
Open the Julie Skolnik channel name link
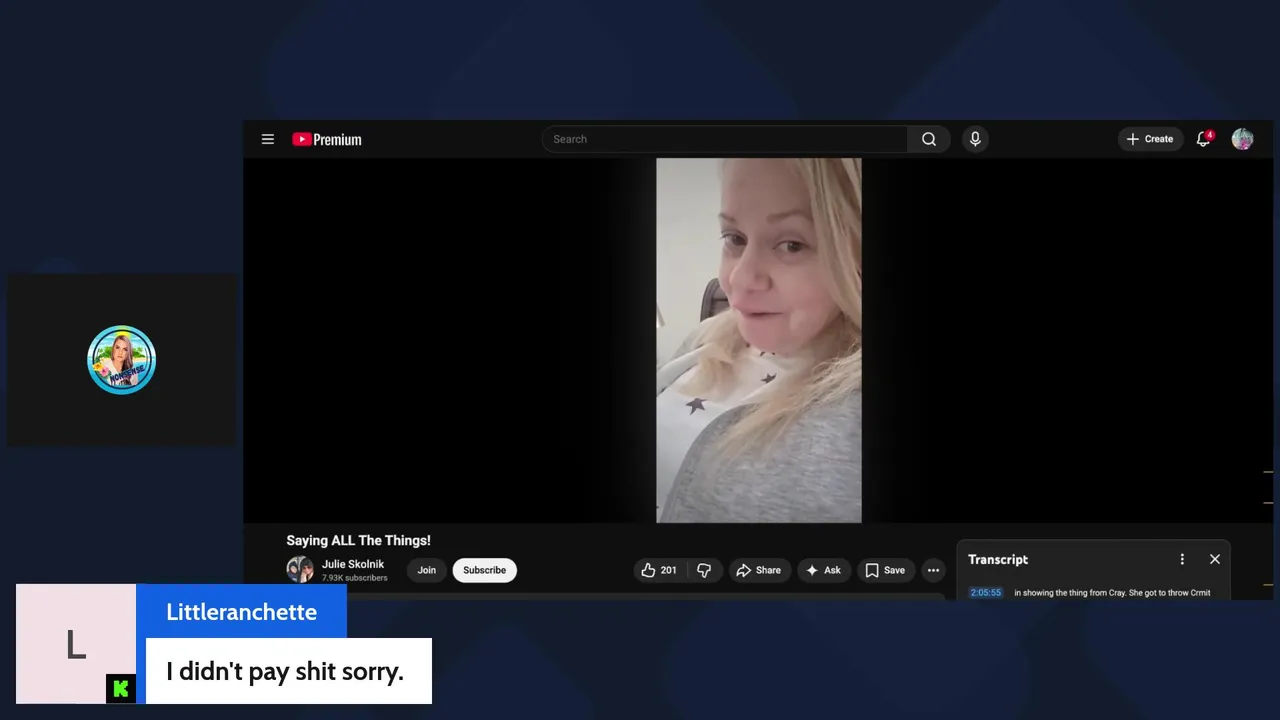tap(353, 564)
